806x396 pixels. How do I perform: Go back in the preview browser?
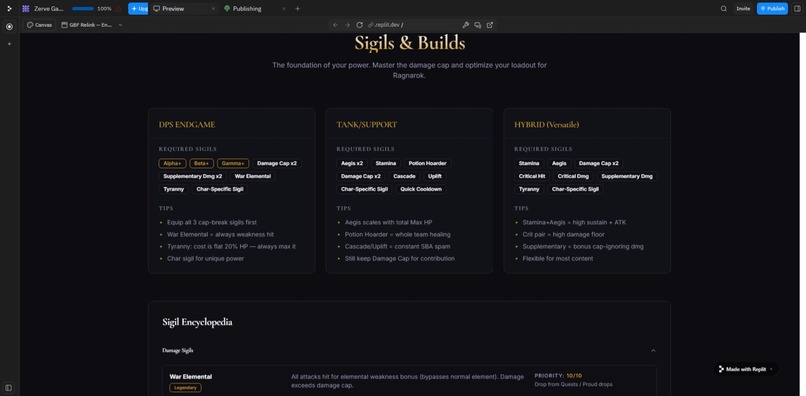click(335, 25)
